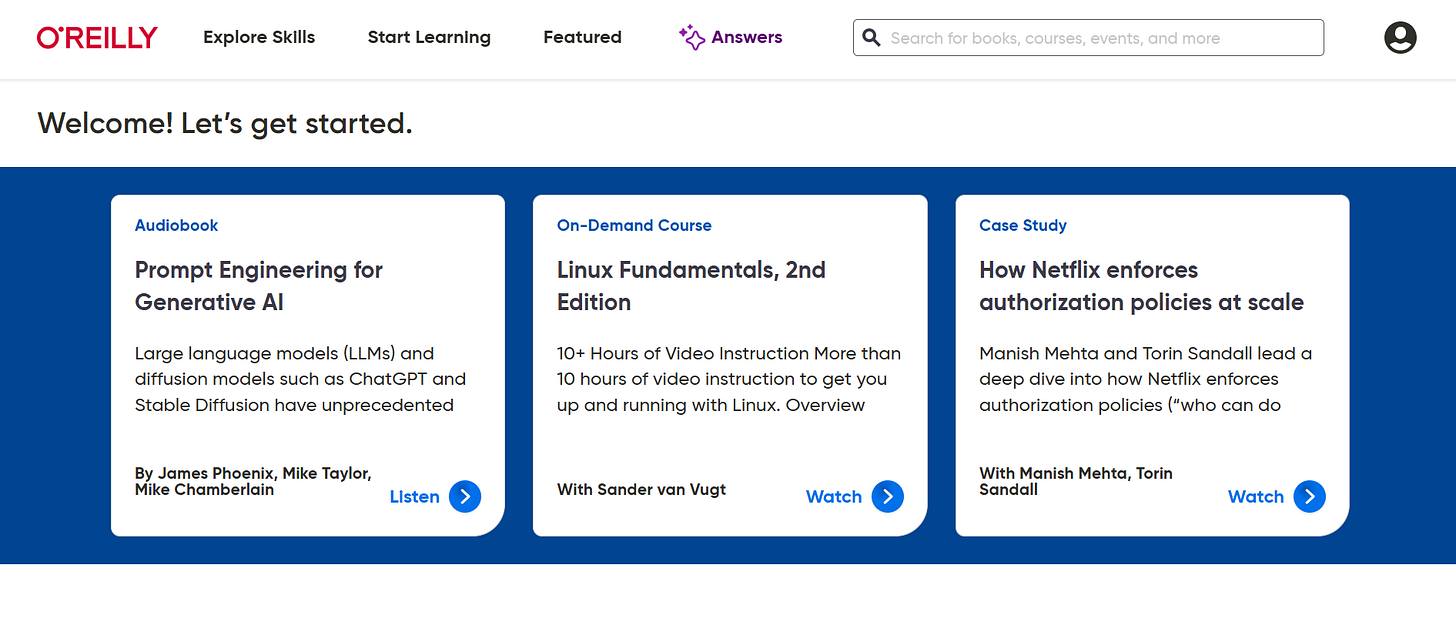1456x628 pixels.
Task: Click the On-Demand Course label
Action: [x=634, y=225]
